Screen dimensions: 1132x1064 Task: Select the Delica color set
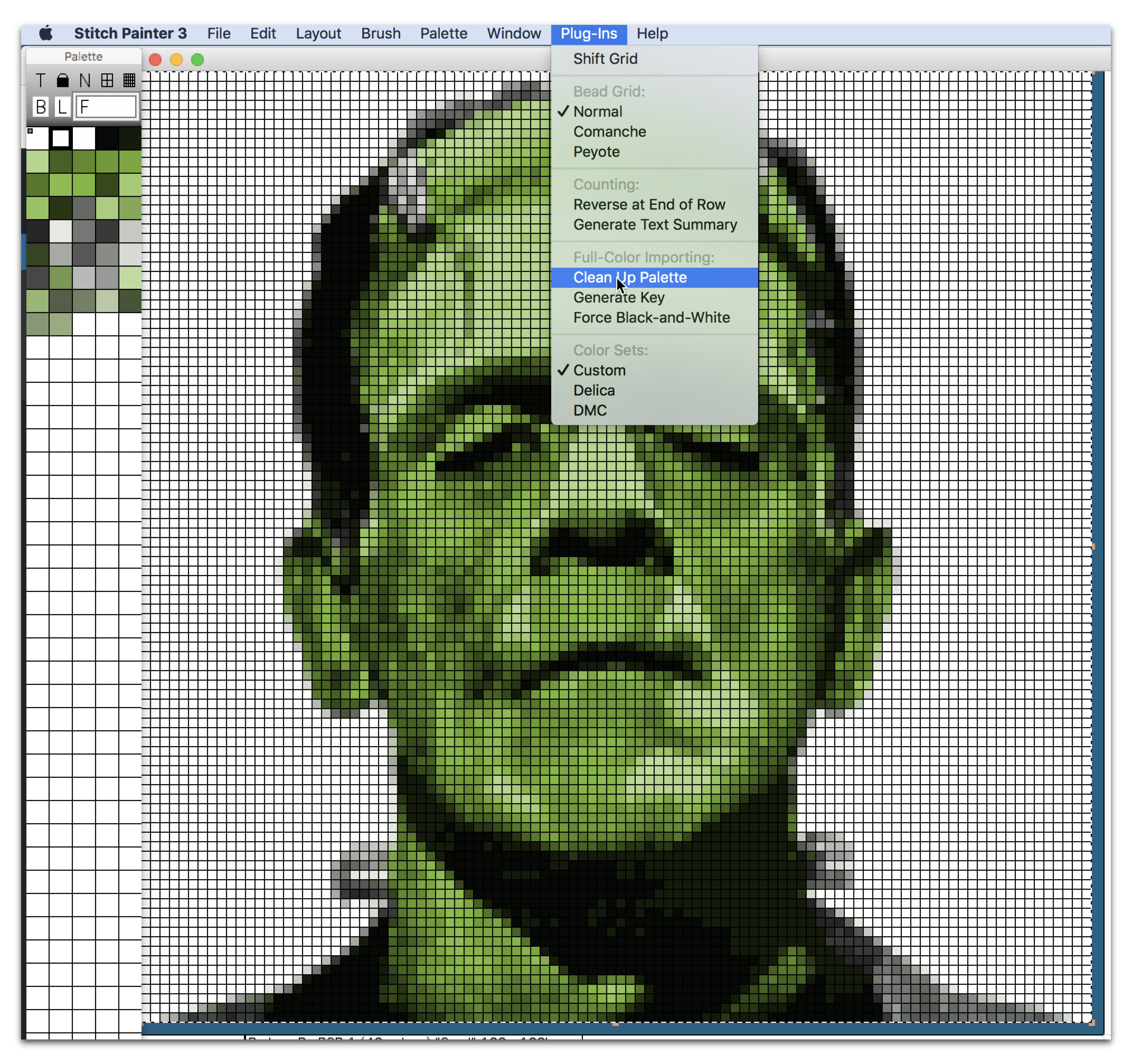tap(655, 391)
